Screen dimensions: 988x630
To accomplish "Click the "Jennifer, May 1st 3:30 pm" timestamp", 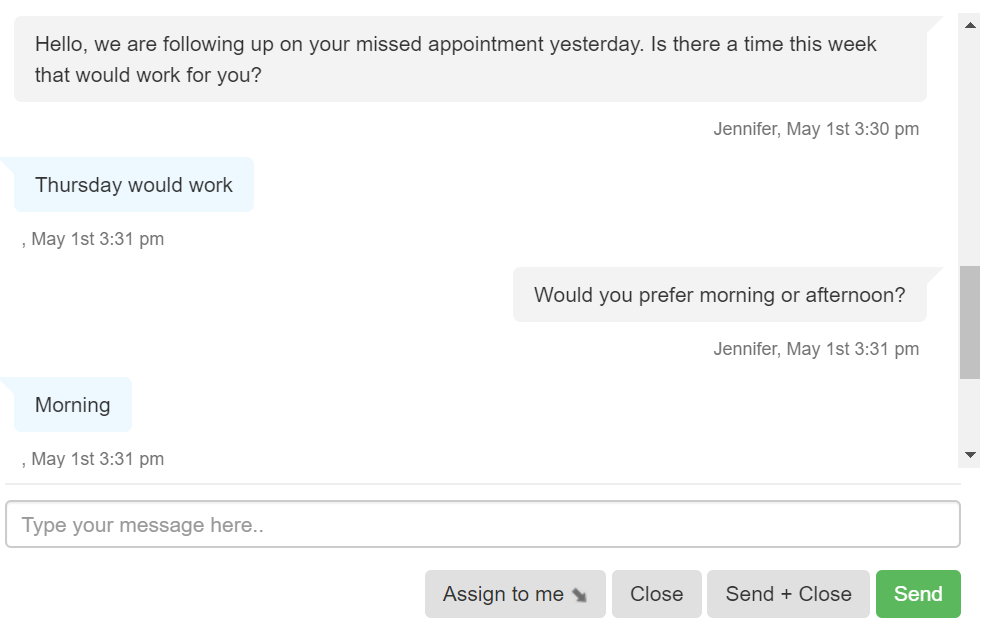I will click(816, 129).
